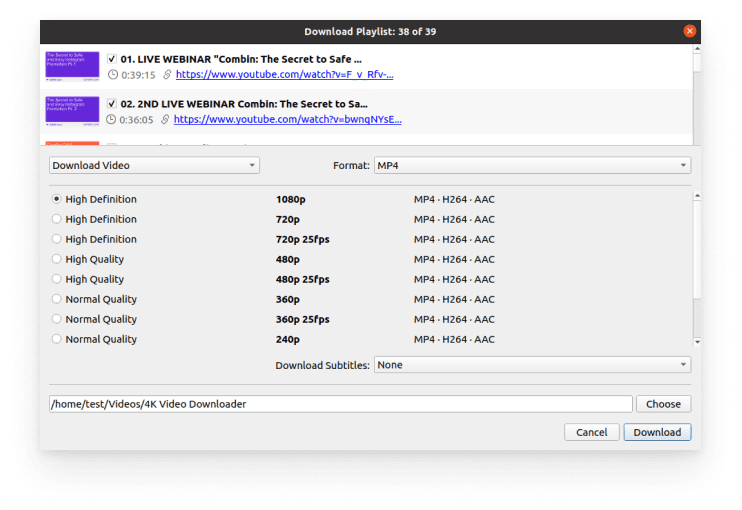Select High Definition 720p 25fps option
Screen dimensions: 742x510
pyautogui.click(x=56, y=239)
